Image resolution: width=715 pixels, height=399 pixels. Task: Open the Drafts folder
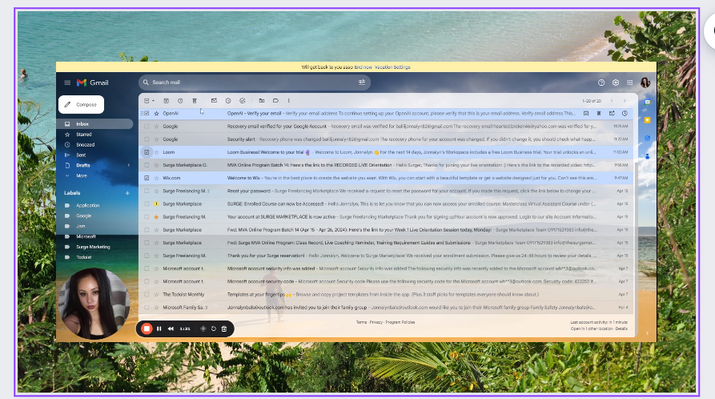pos(83,165)
